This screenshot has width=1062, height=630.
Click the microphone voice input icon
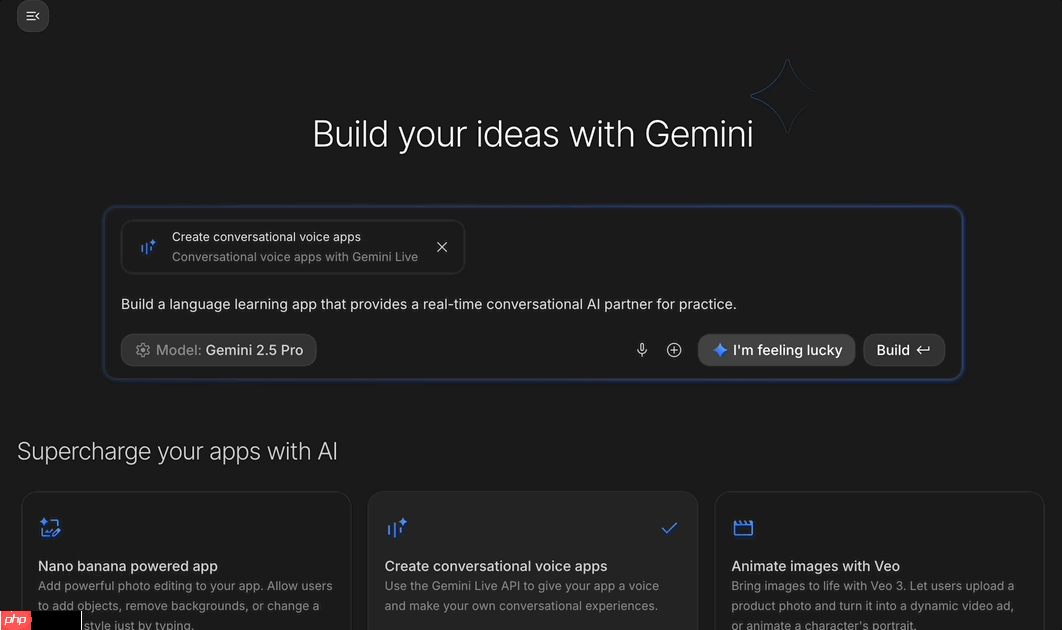[642, 350]
